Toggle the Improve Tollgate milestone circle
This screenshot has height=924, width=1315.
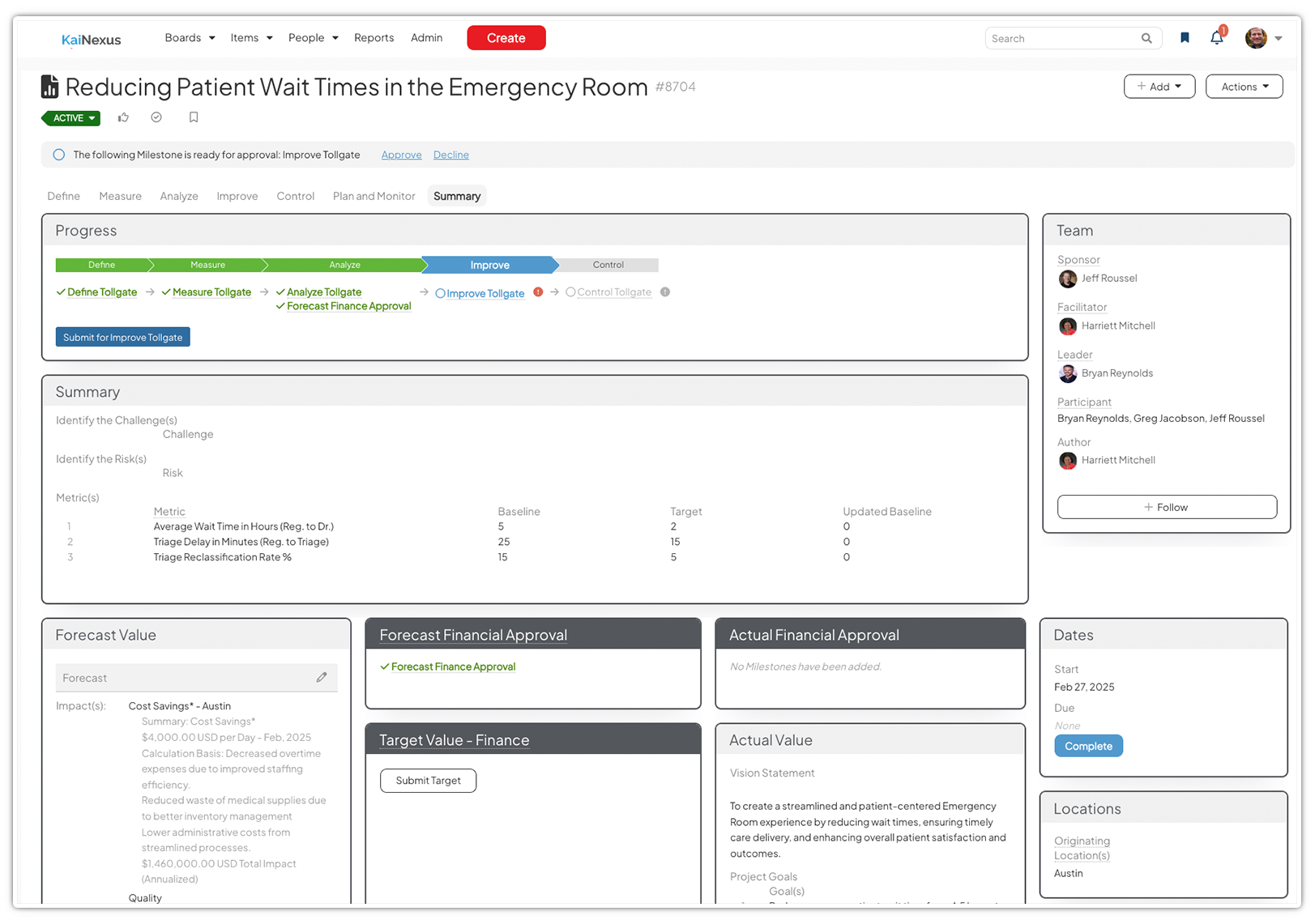coord(440,293)
